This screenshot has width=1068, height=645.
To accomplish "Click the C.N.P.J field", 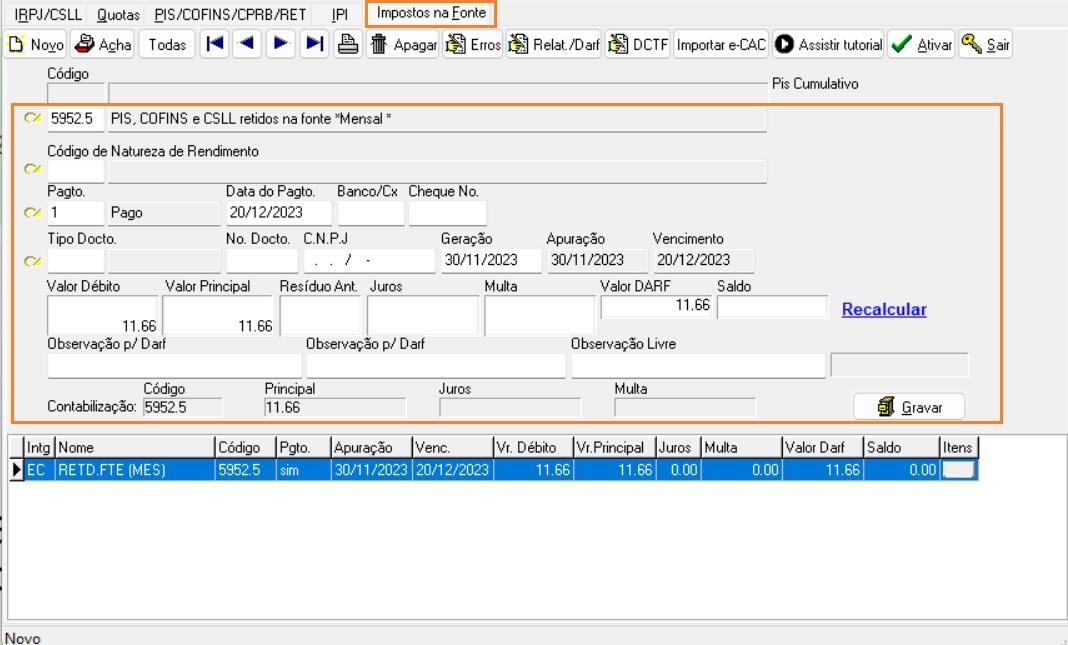I will 369,261.
